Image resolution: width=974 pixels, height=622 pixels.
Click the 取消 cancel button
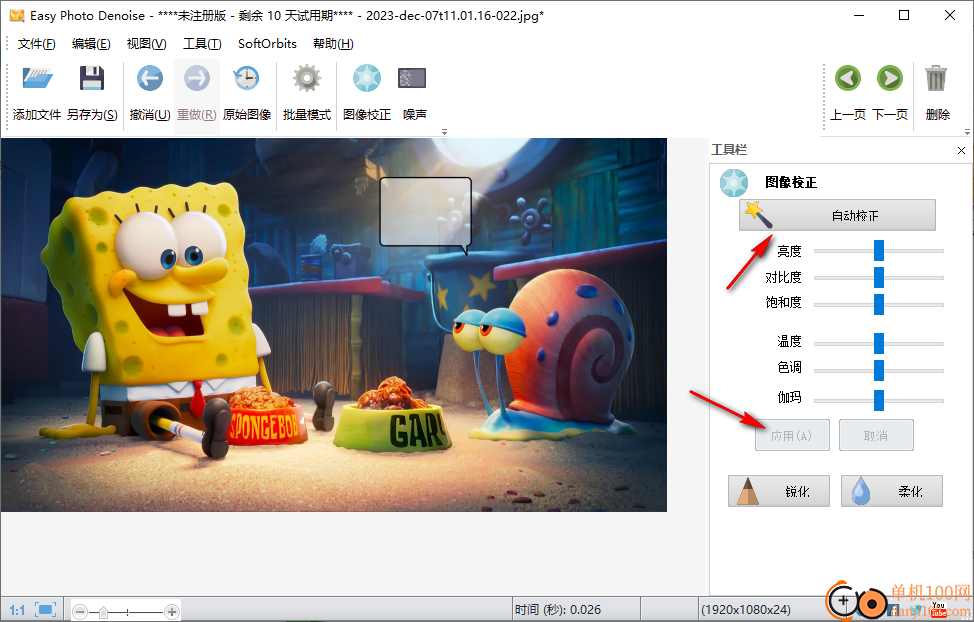click(x=876, y=435)
